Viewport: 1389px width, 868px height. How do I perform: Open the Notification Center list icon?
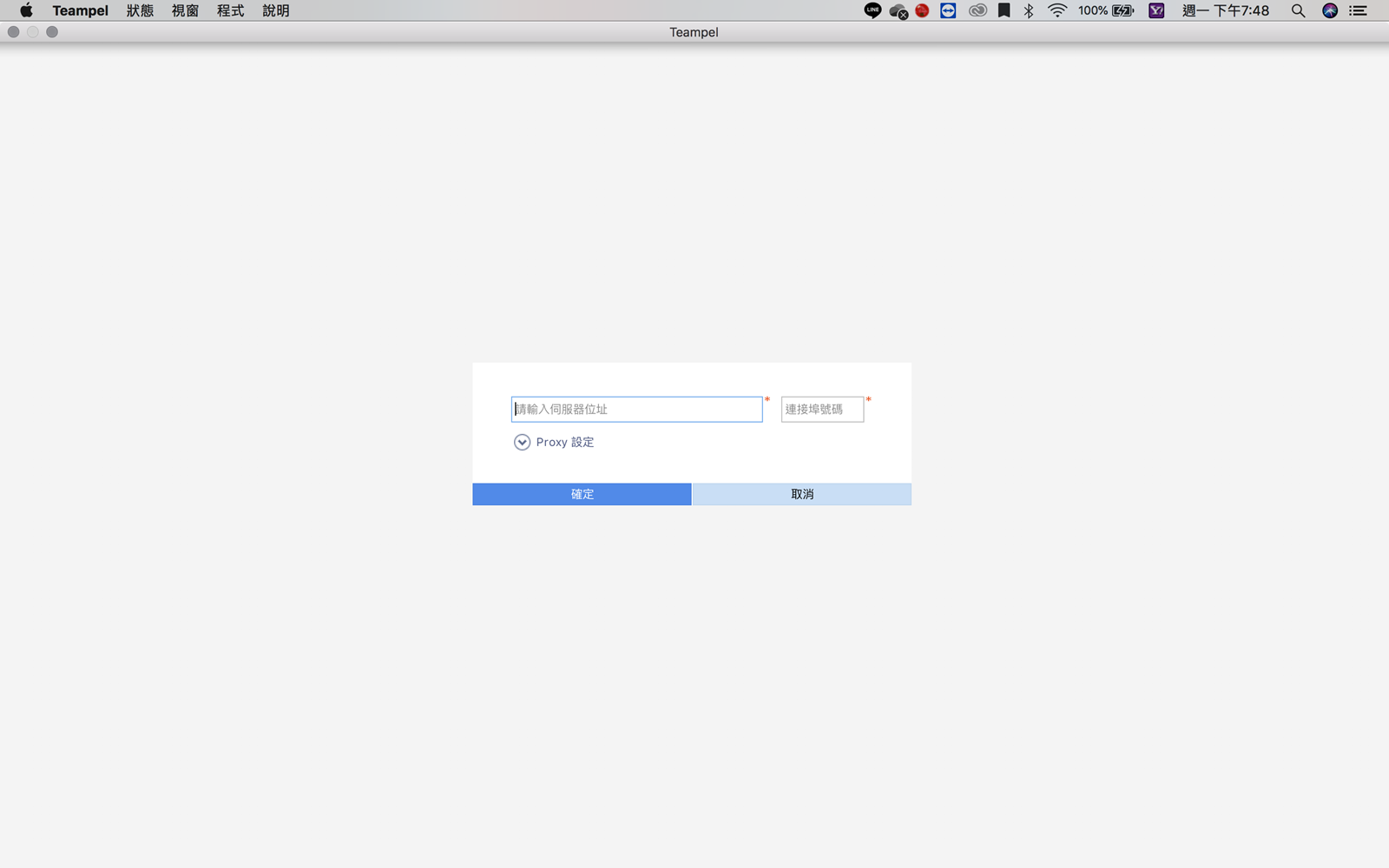click(x=1359, y=10)
